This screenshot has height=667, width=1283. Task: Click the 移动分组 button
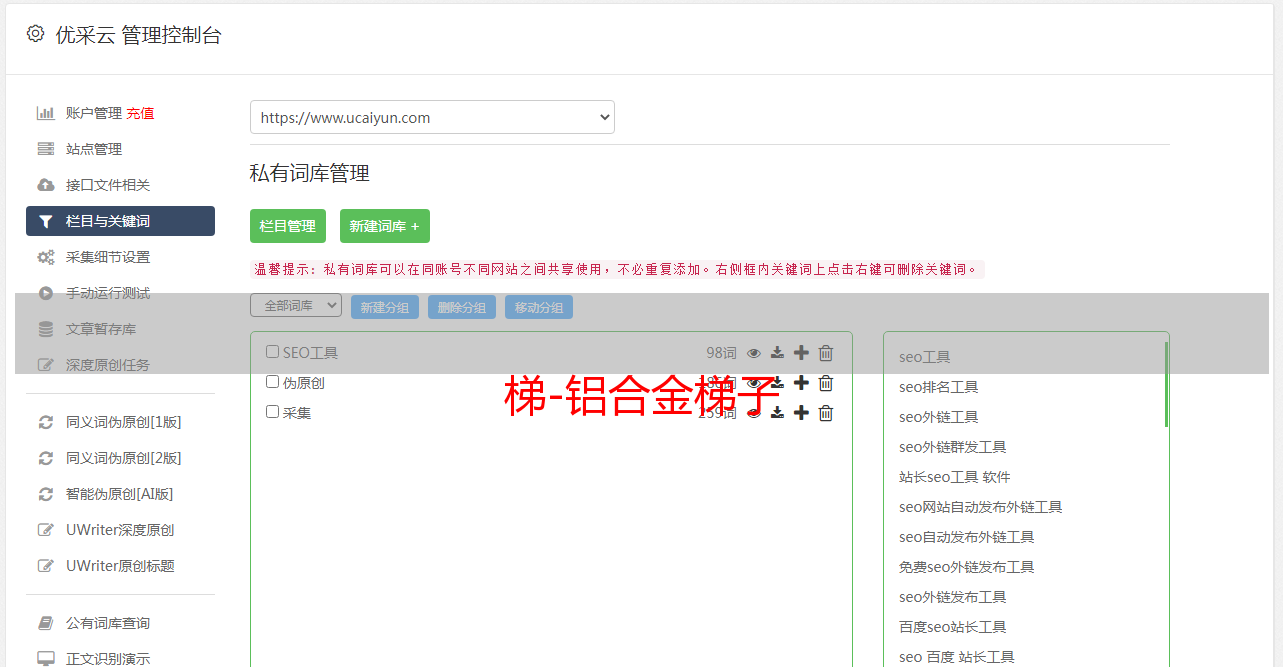point(539,307)
